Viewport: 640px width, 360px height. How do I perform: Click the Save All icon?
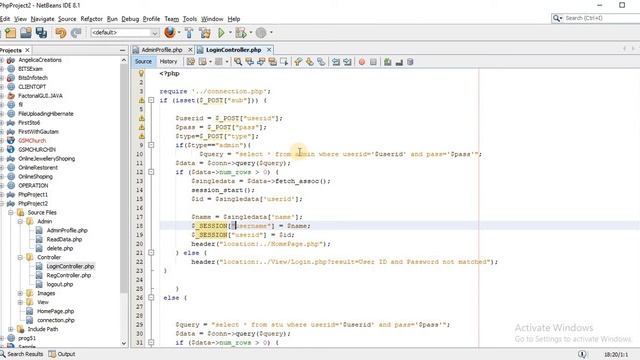41,33
